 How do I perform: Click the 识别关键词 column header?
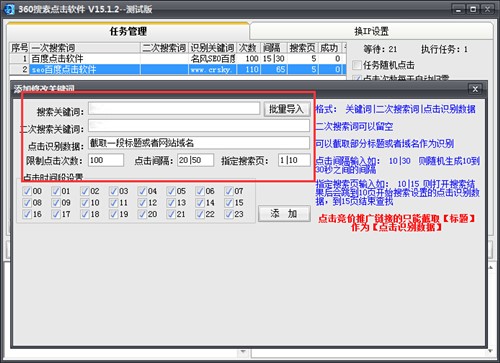pyautogui.click(x=213, y=48)
